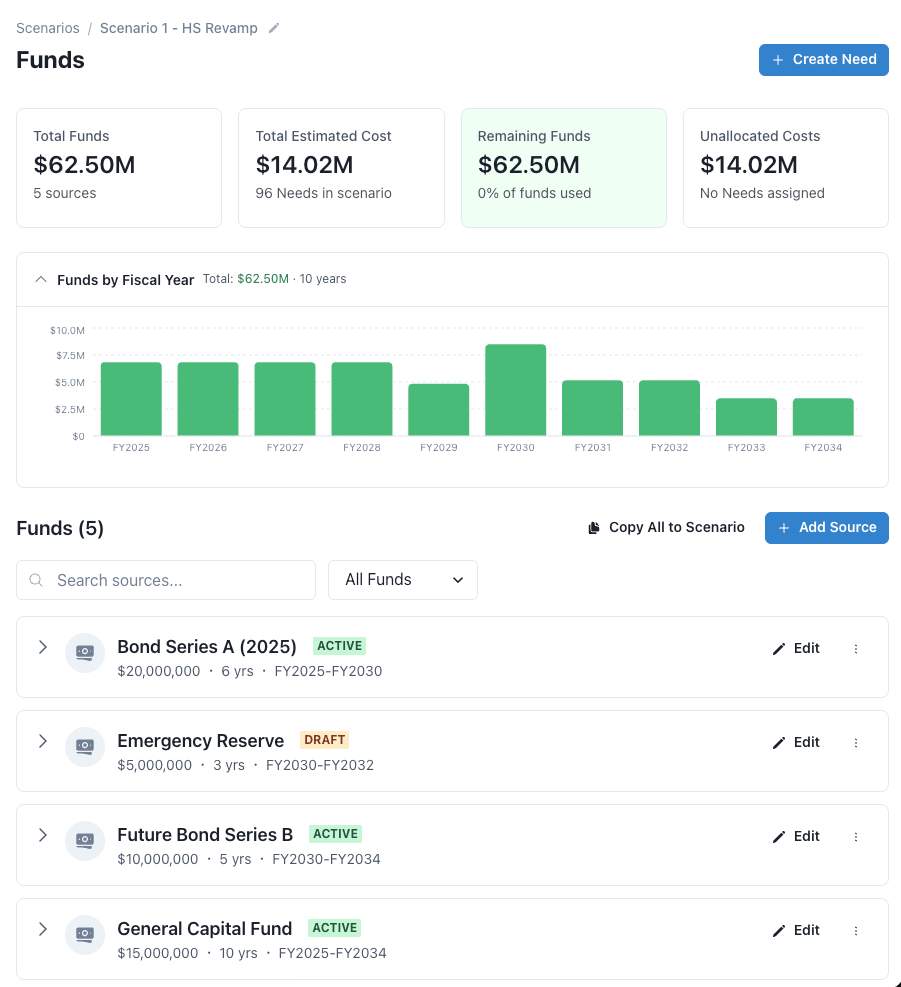The width and height of the screenshot is (901, 987).
Task: Focus the Search sources input field
Action: 166,580
